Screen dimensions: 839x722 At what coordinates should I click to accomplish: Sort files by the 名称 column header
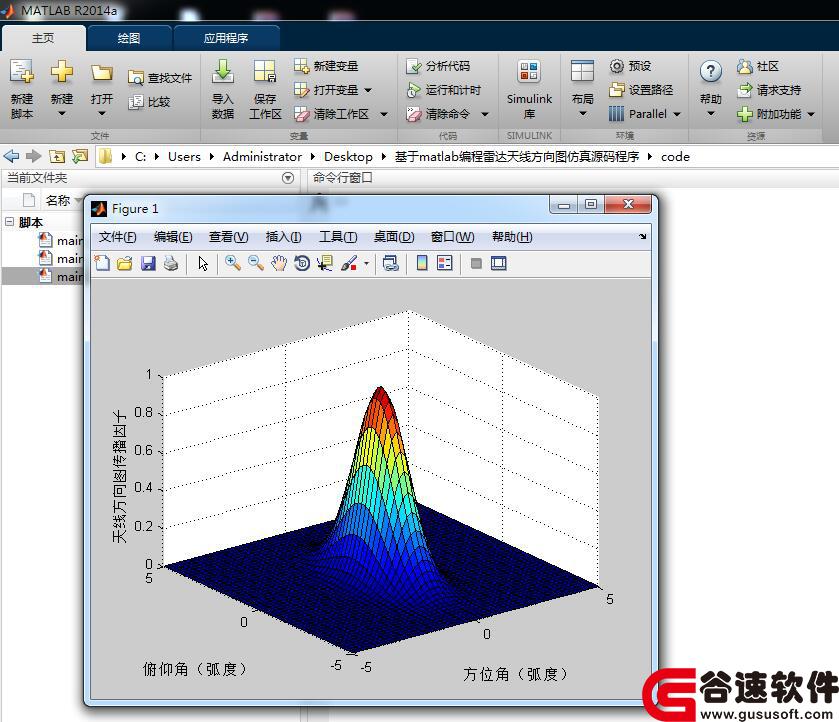click(x=58, y=200)
